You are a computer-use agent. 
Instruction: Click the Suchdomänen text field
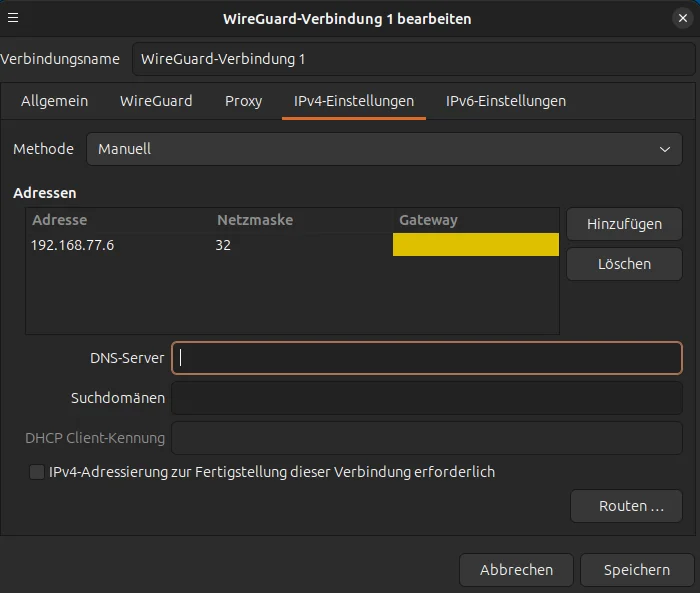pos(427,398)
